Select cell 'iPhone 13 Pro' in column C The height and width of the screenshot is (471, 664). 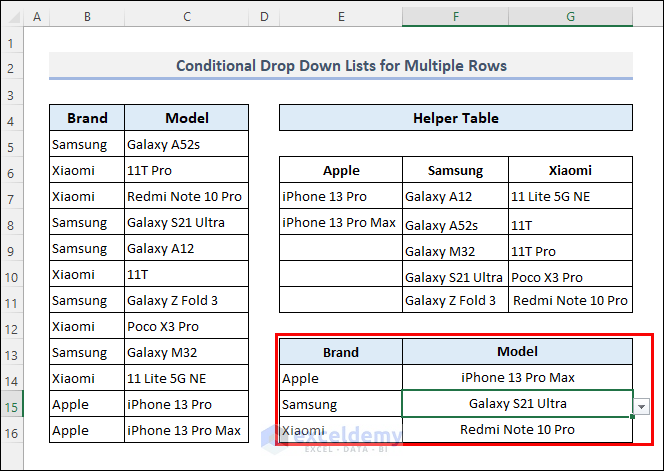[186, 404]
